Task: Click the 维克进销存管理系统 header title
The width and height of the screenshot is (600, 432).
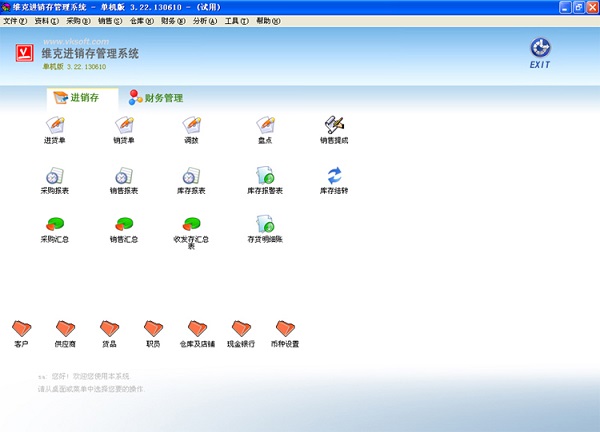Action: coord(90,53)
